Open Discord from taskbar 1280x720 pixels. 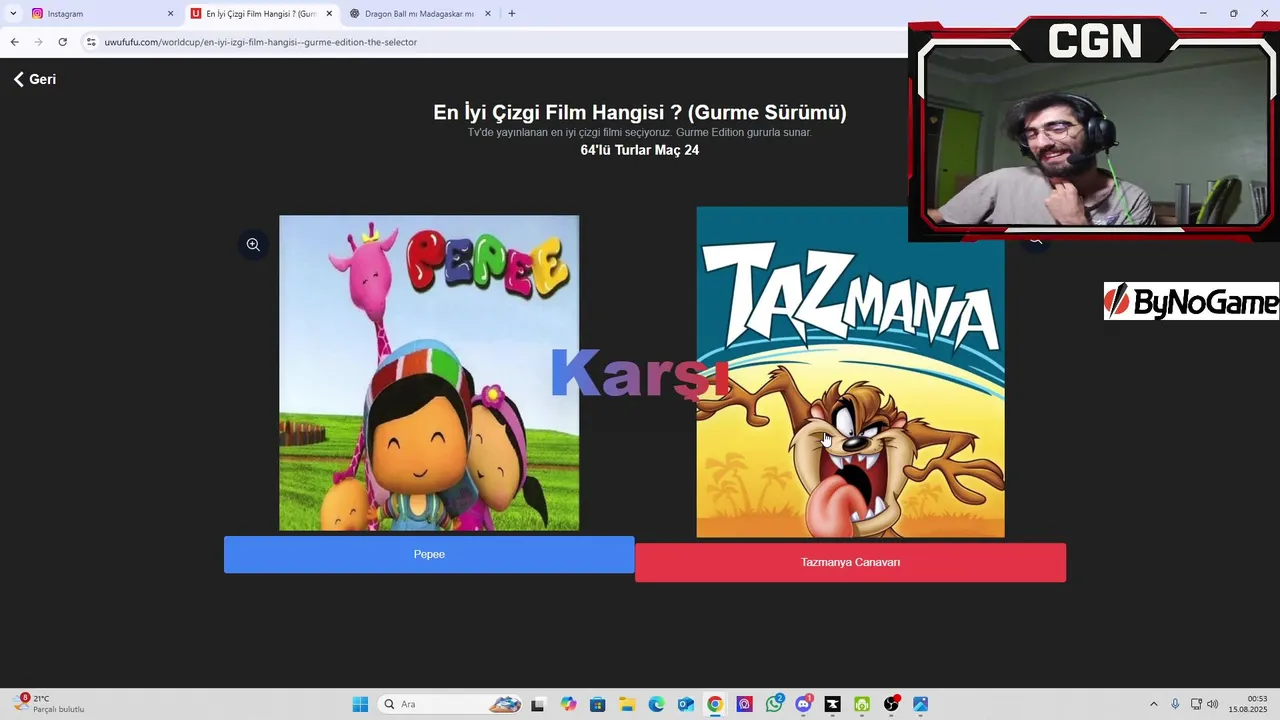803,704
